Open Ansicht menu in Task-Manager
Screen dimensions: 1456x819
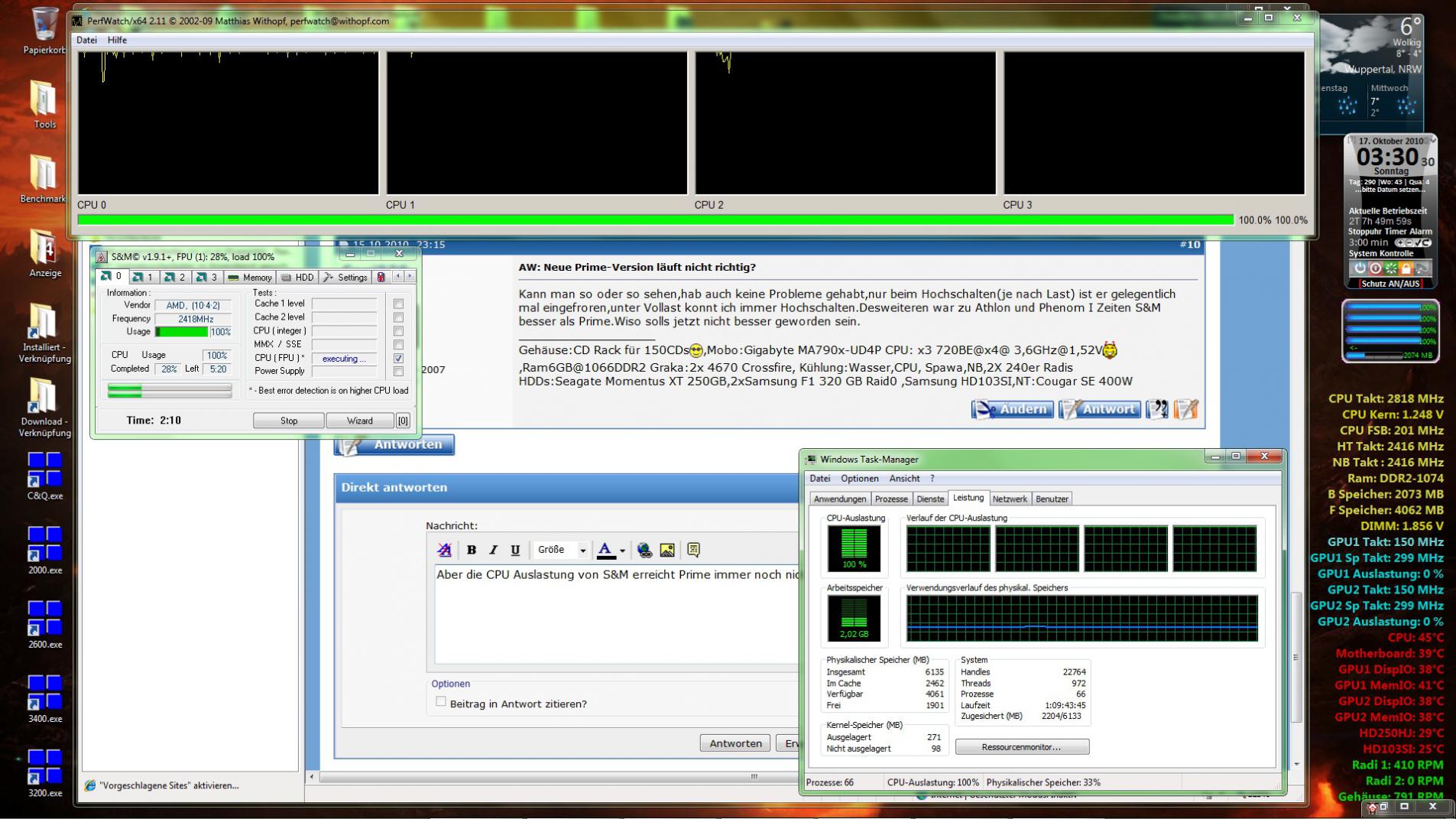pos(904,479)
